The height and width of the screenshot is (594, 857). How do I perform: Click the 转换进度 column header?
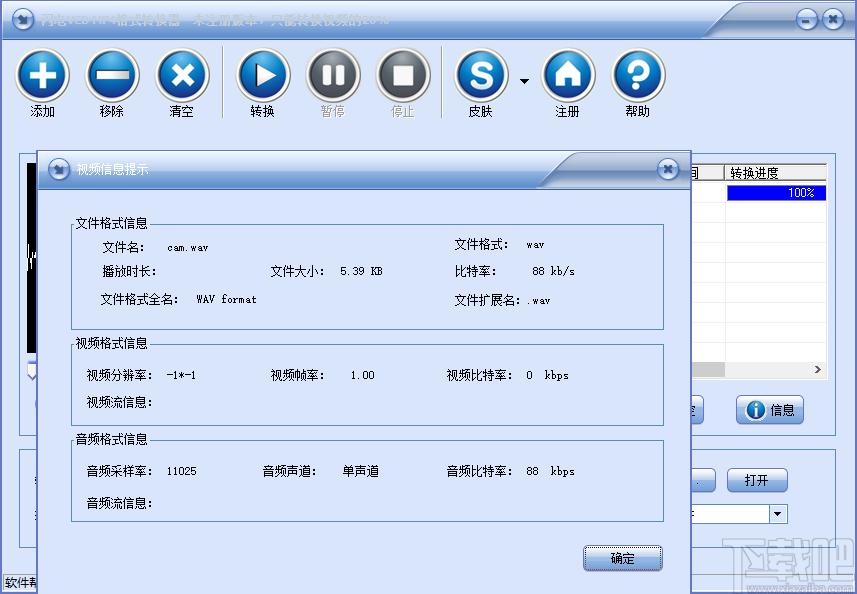(x=775, y=173)
